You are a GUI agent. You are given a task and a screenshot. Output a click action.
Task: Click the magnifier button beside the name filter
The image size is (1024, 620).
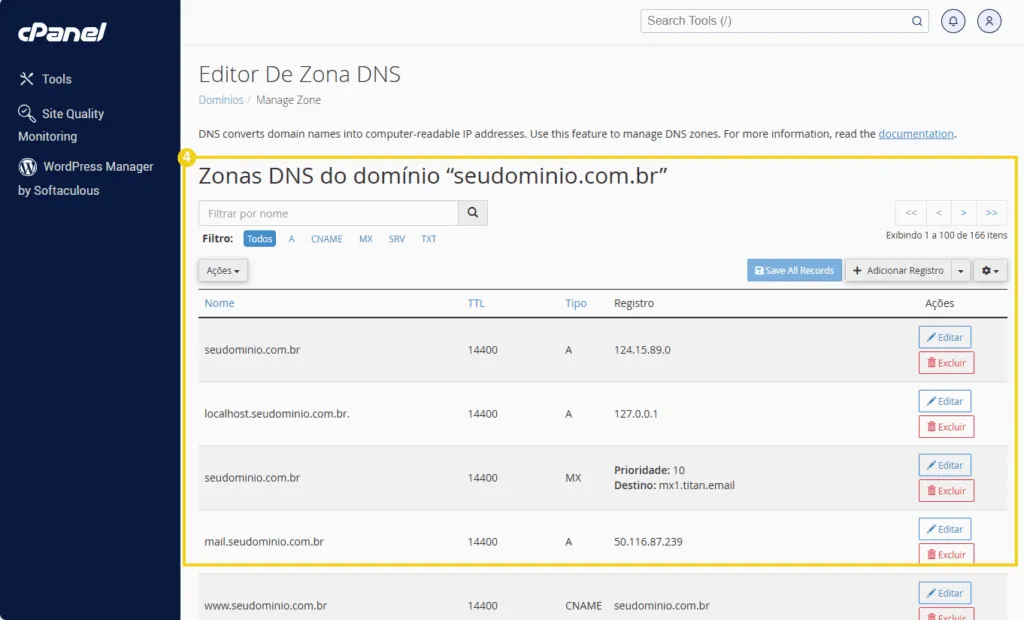pyautogui.click(x=472, y=213)
